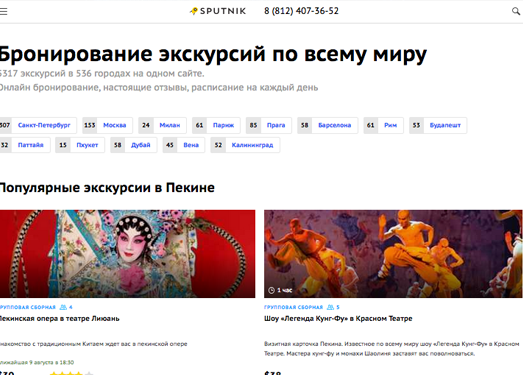Click group size icon on Kung-Fu card
This screenshot has height=375, width=523.
[x=330, y=307]
